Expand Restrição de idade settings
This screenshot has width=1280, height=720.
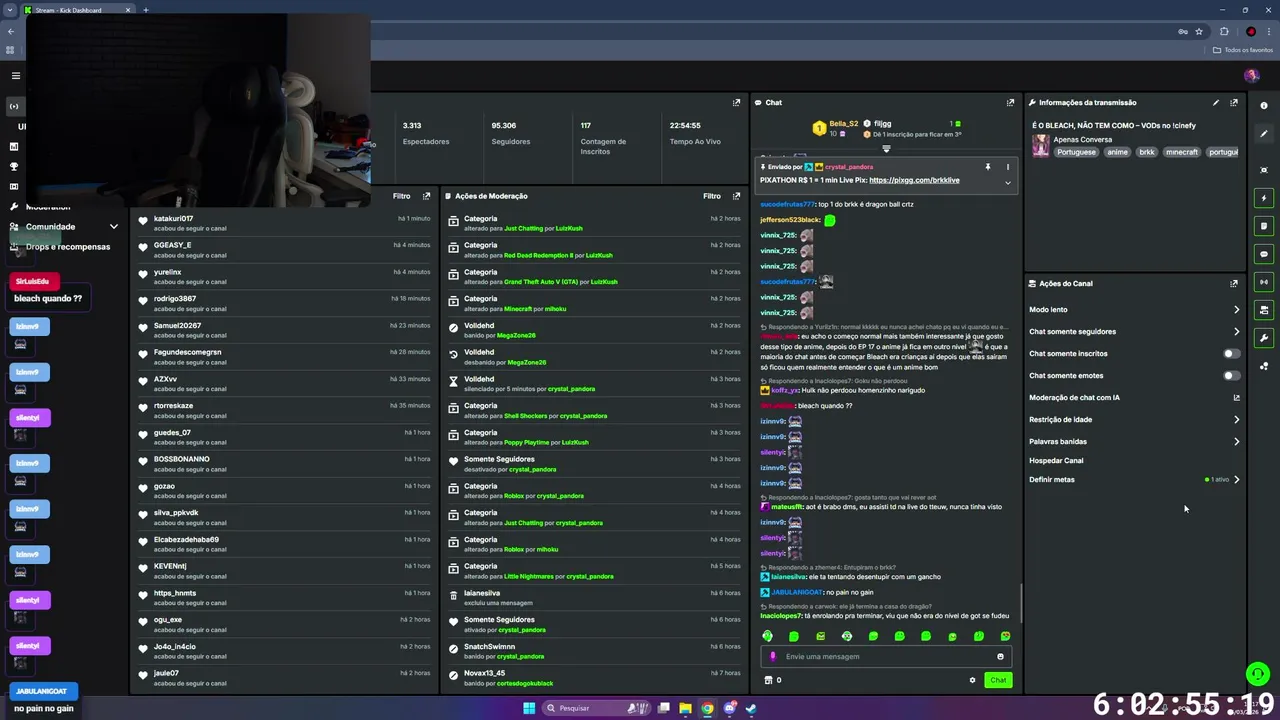pos(1134,420)
